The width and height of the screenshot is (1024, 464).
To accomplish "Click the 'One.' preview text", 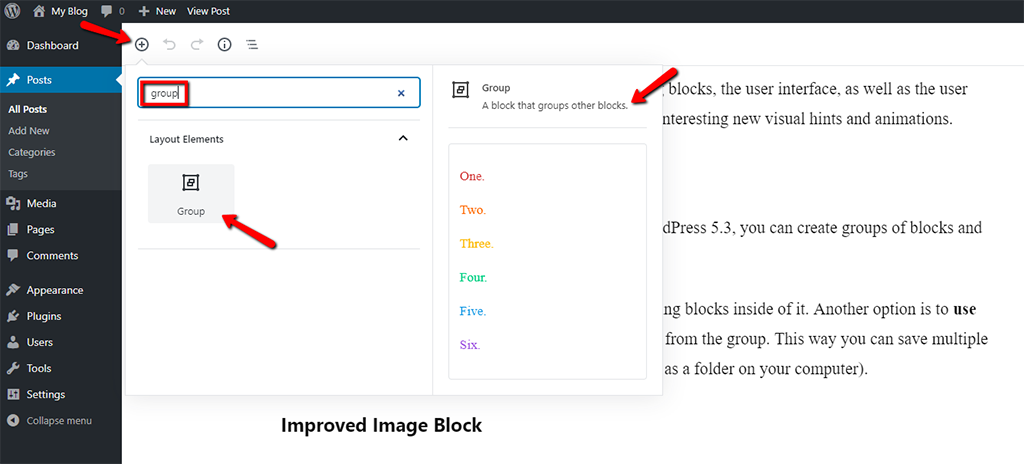I will click(x=472, y=176).
